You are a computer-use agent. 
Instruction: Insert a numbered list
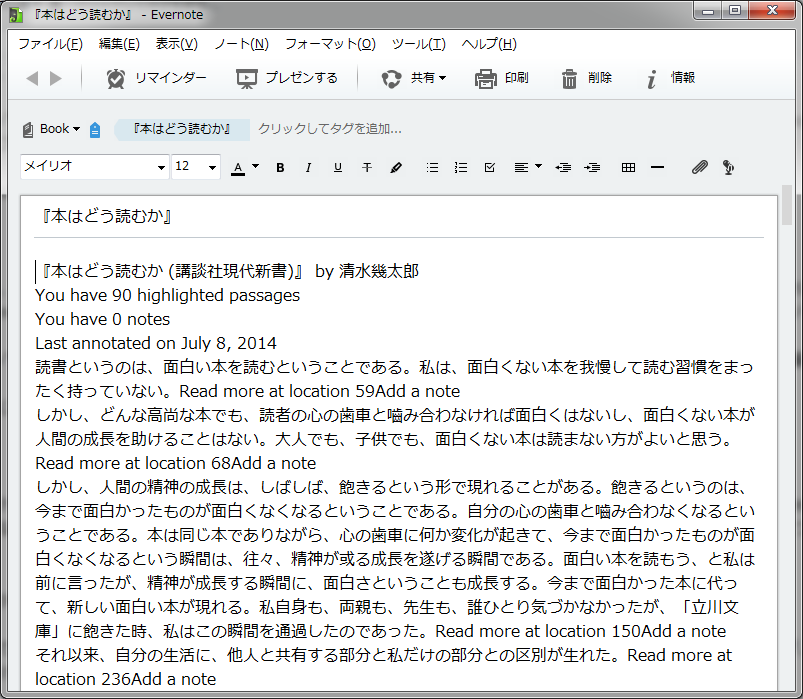click(461, 167)
